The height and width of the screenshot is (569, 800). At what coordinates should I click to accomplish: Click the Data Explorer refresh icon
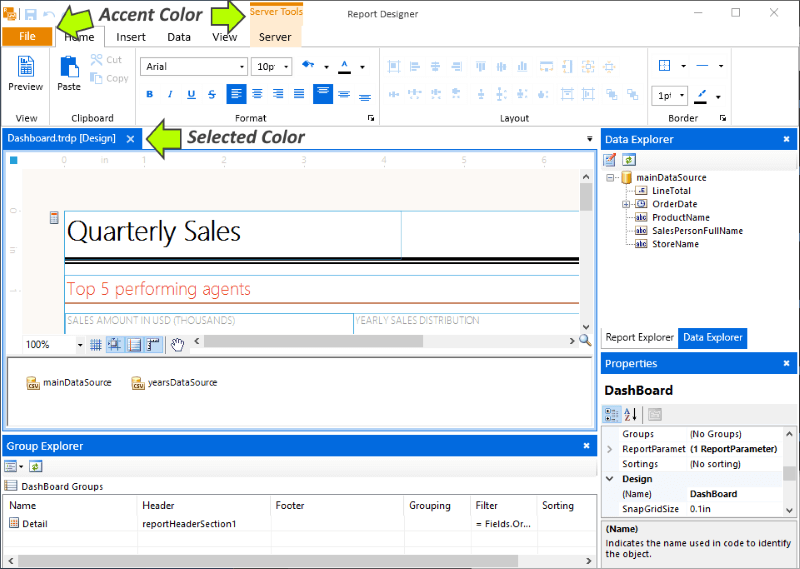click(x=629, y=160)
